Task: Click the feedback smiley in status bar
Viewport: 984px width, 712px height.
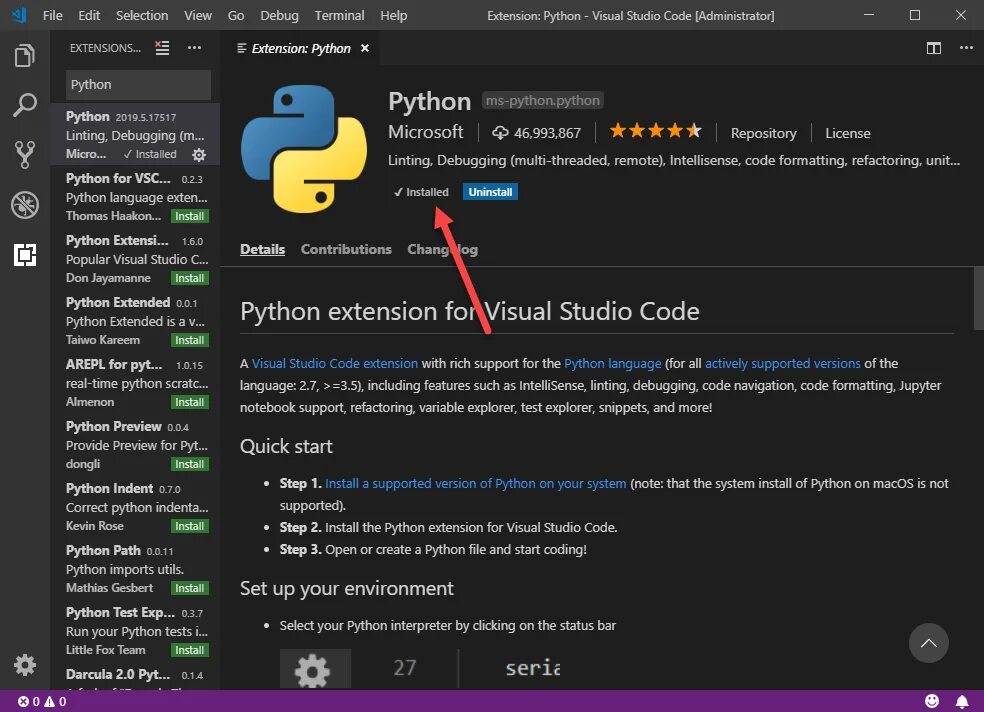Action: (932, 701)
